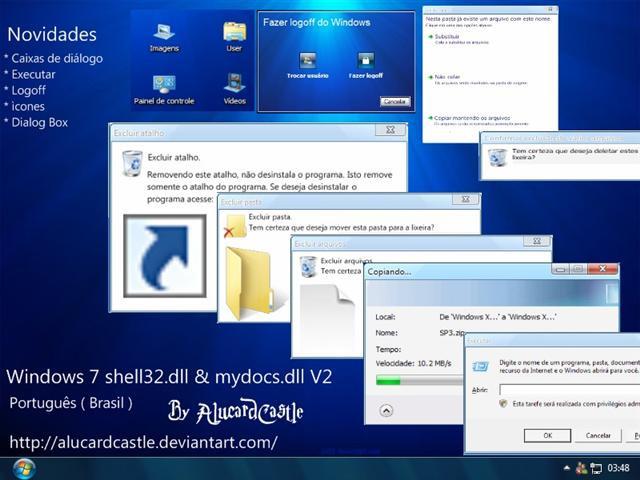Screen dimensions: 640x480
Task: Open the Windows Start orb
Action: 24,469
